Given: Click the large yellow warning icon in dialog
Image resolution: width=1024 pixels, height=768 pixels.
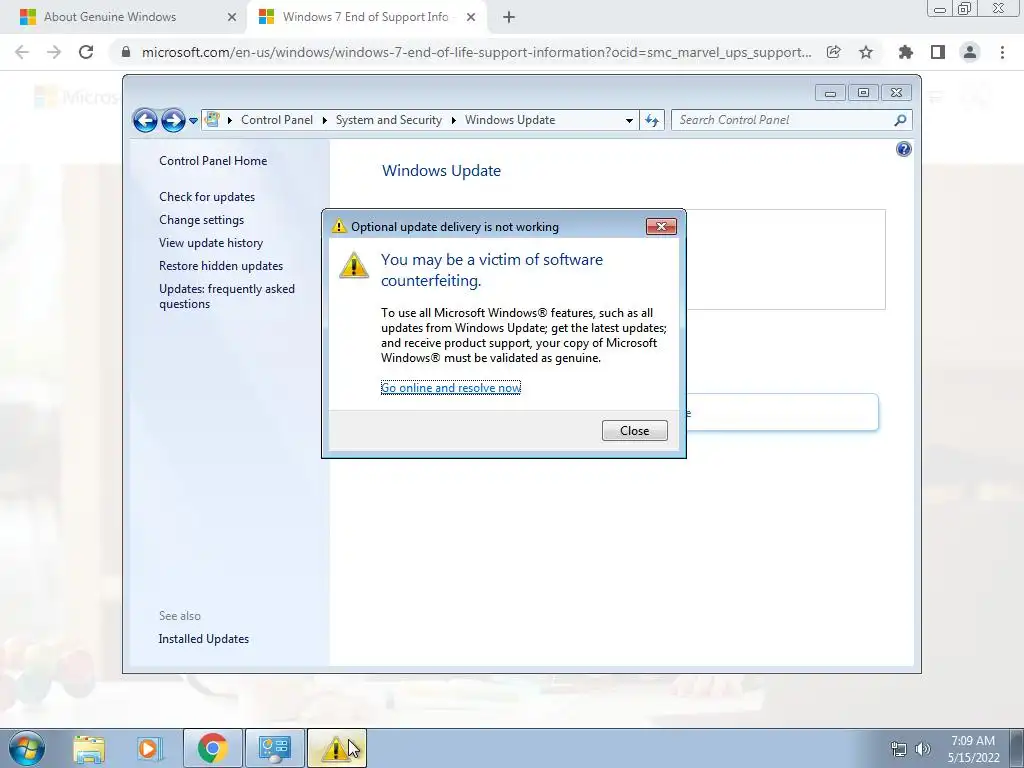Looking at the screenshot, I should [x=354, y=264].
